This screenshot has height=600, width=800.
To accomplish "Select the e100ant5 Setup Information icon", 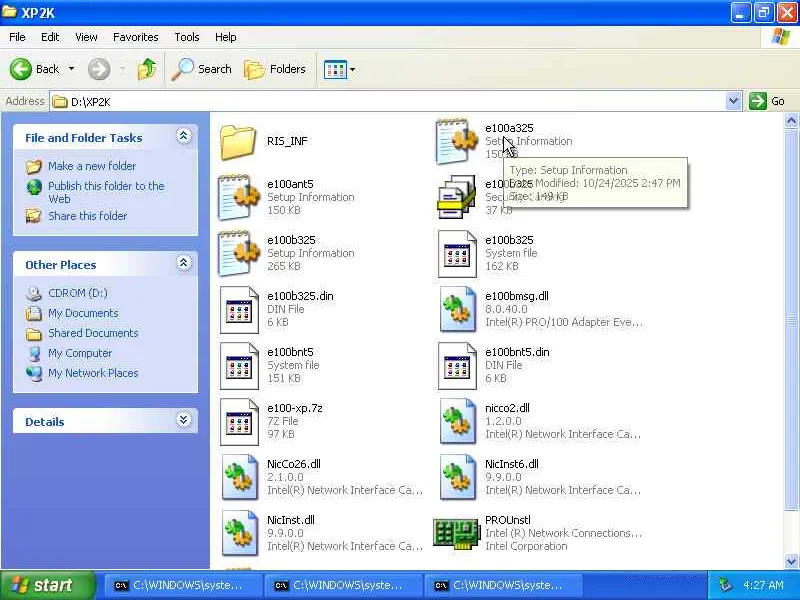I will tap(238, 197).
